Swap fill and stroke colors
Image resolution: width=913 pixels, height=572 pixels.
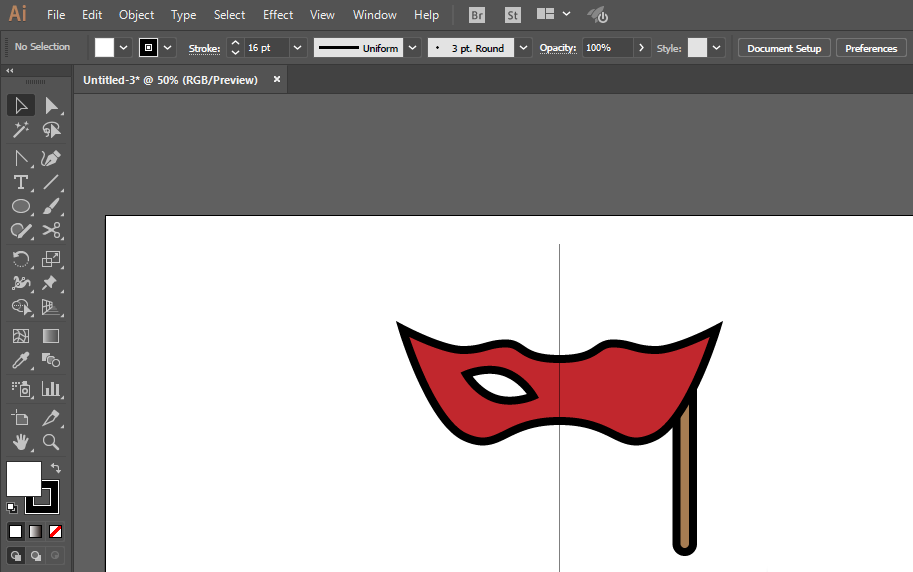click(x=56, y=467)
